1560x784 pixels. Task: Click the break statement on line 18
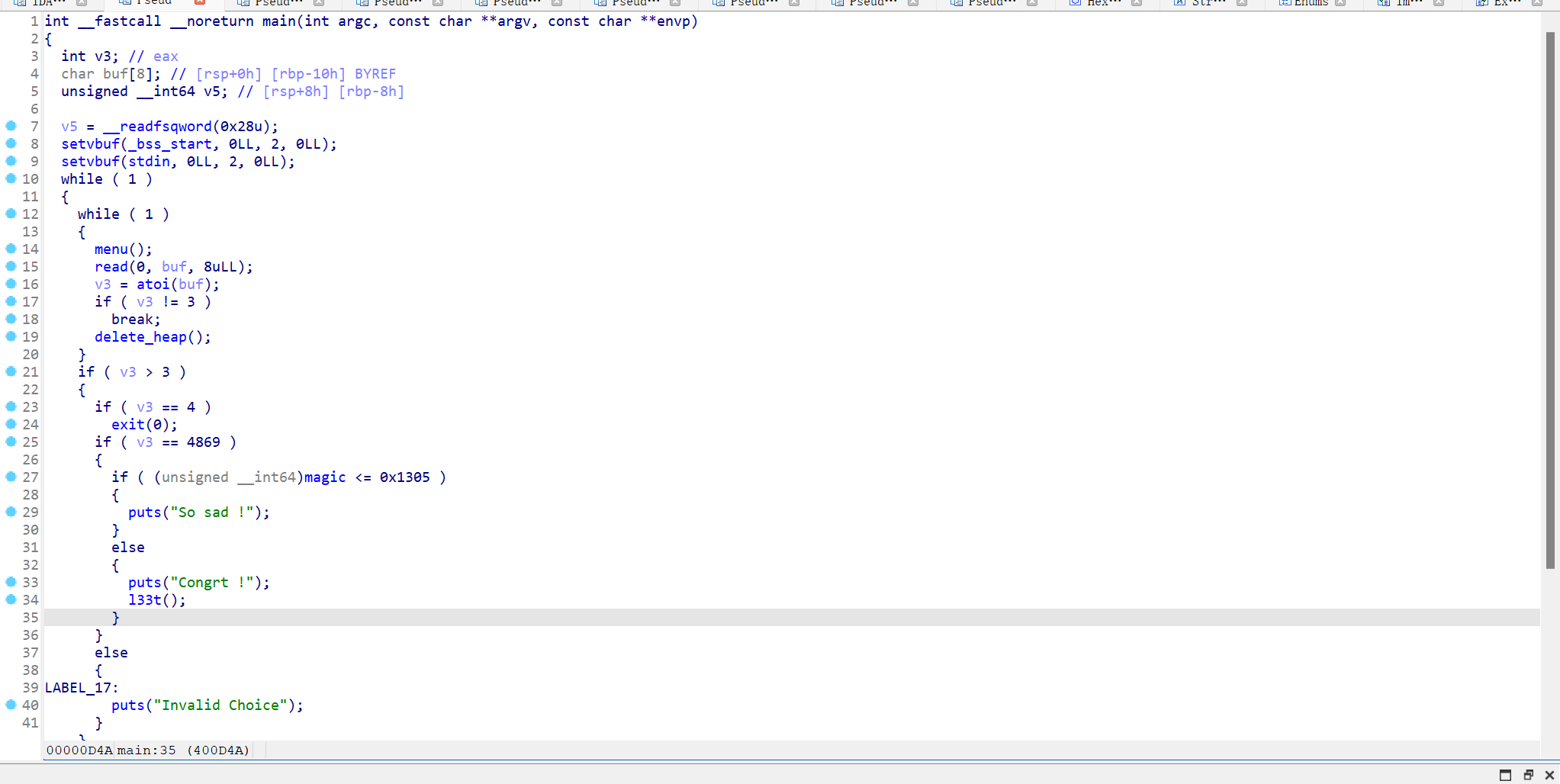137,320
